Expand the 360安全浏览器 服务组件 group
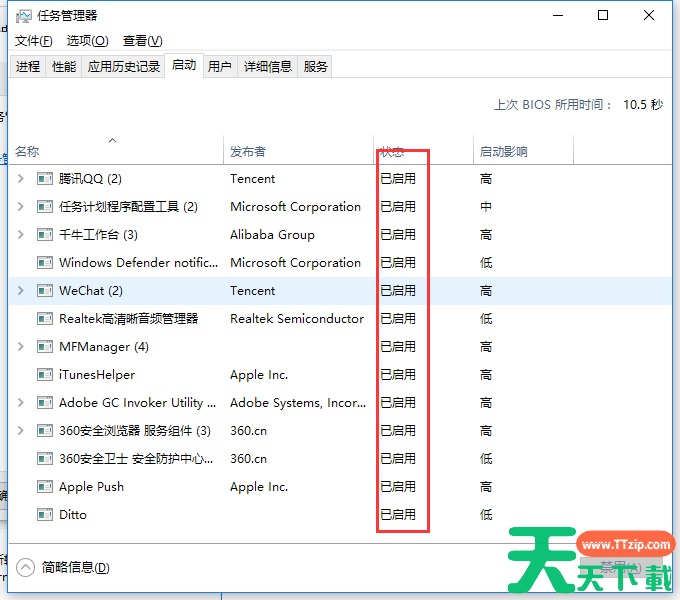The width and height of the screenshot is (680, 600). tap(21, 431)
